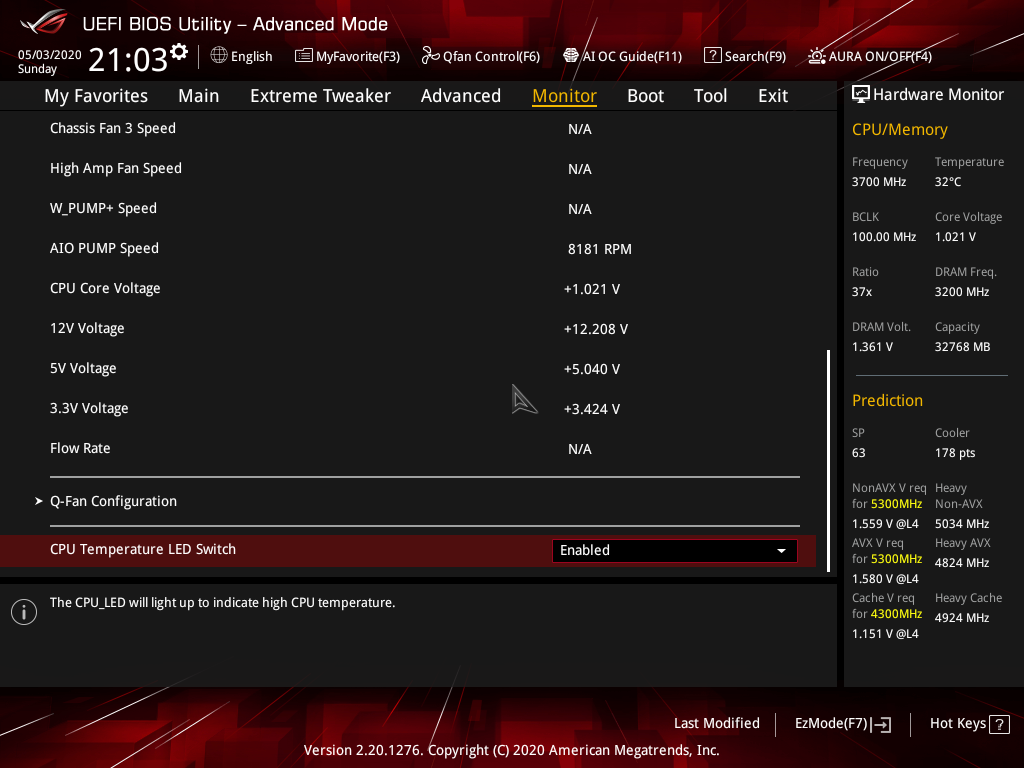This screenshot has height=768, width=1024.
Task: Click the 3200 MHz DRAM Freq. value
Action: tap(962, 292)
